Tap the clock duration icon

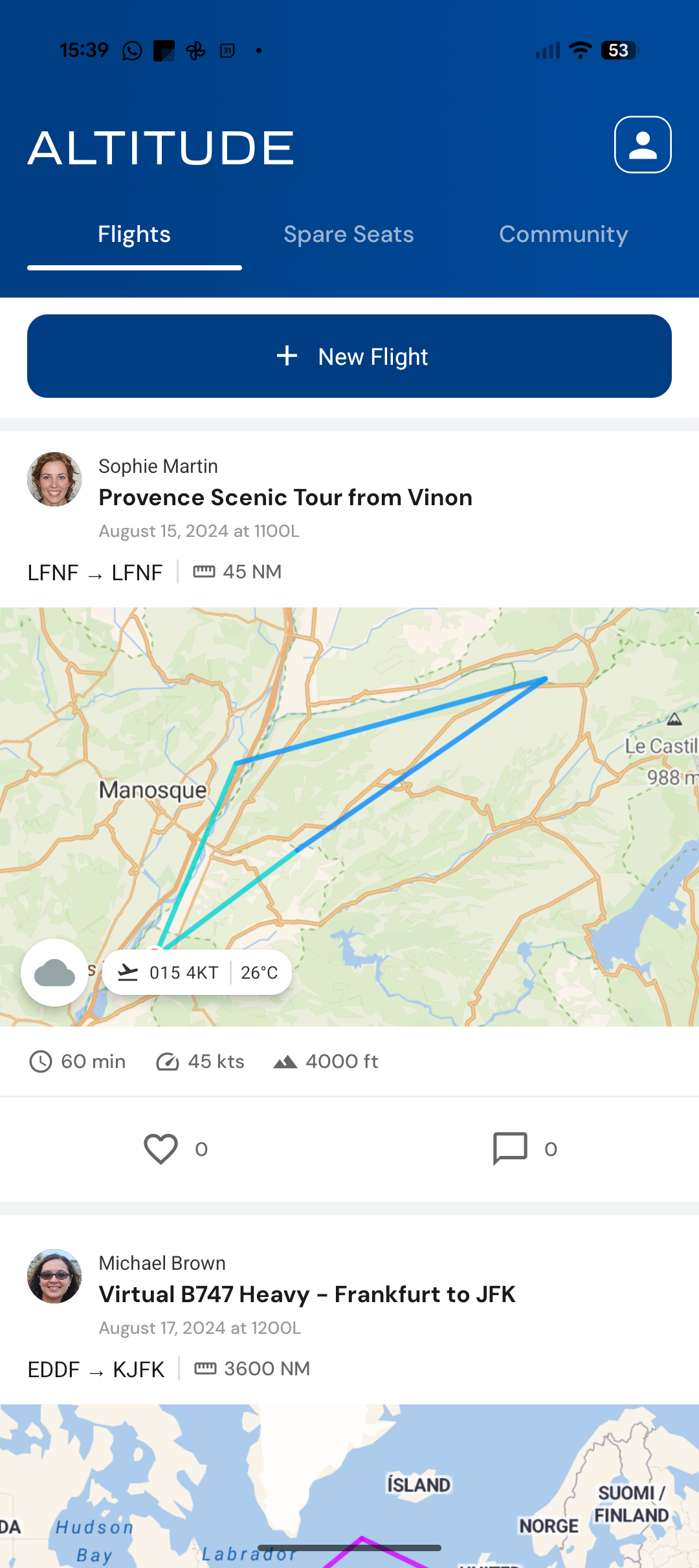[x=41, y=1062]
